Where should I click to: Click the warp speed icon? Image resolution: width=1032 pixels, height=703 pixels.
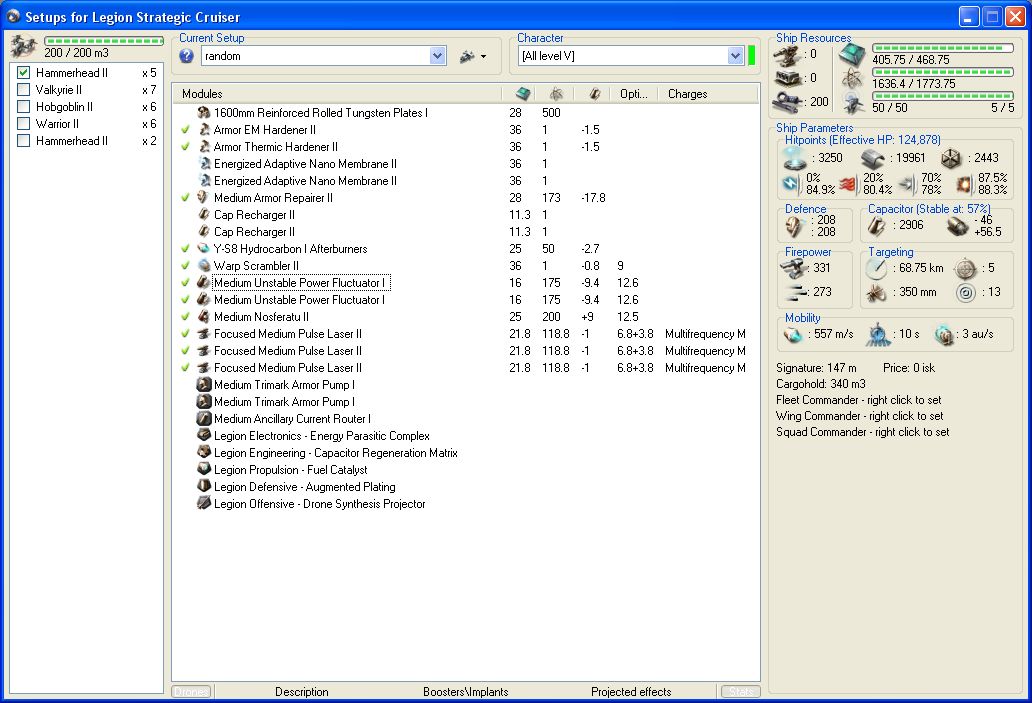pyautogui.click(x=945, y=334)
